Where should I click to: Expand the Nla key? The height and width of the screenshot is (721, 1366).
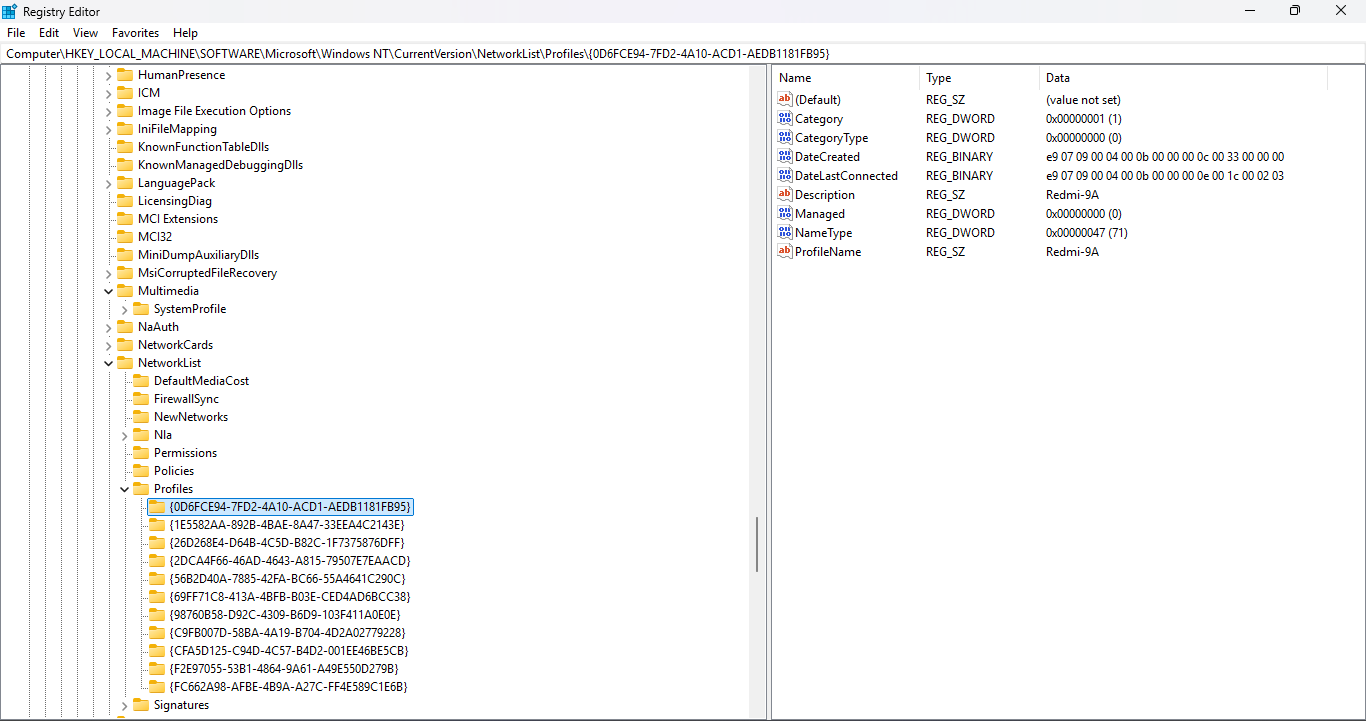tap(125, 435)
